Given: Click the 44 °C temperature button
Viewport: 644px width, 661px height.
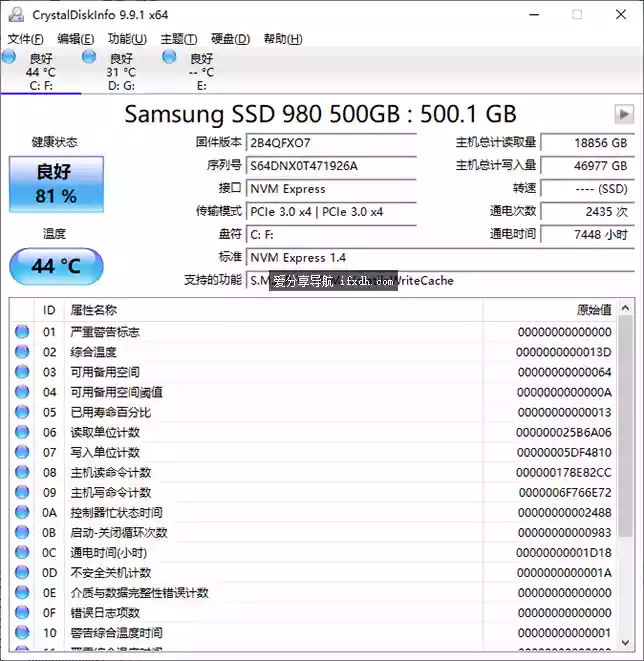Looking at the screenshot, I should (56, 266).
